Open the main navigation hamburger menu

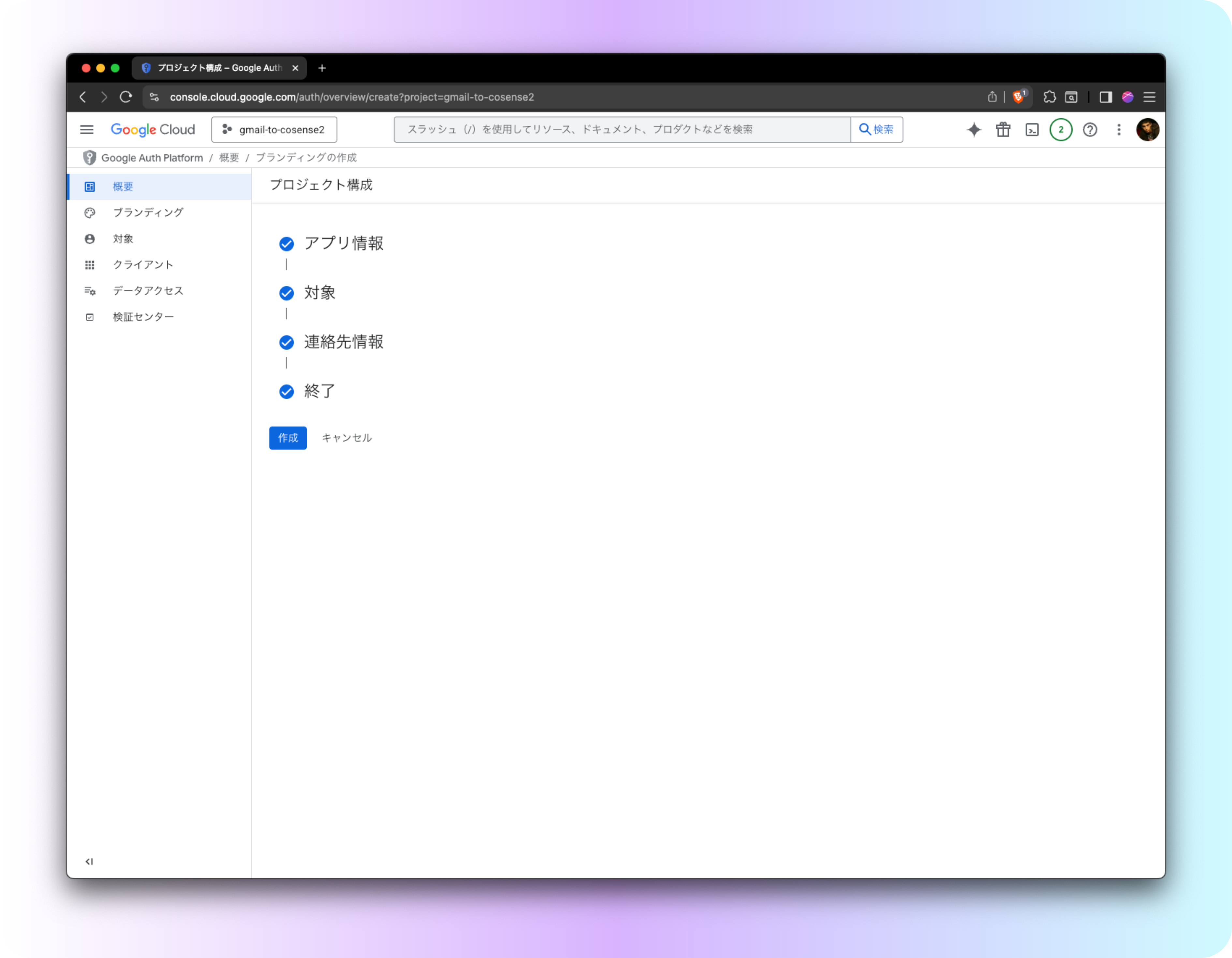(x=87, y=130)
